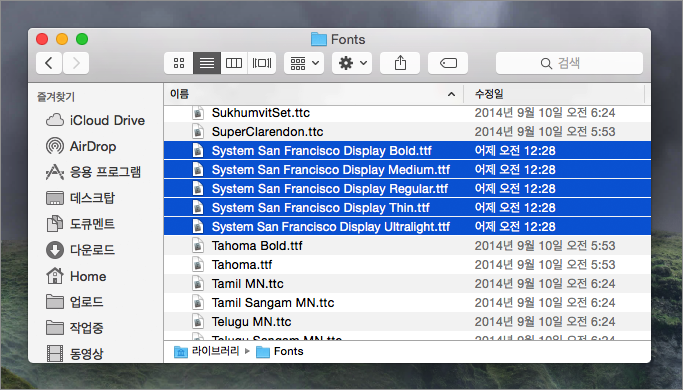Viewport: 683px width, 390px height.
Task: Click the file icon beside Telugu MN.ttc
Action: (x=198, y=322)
